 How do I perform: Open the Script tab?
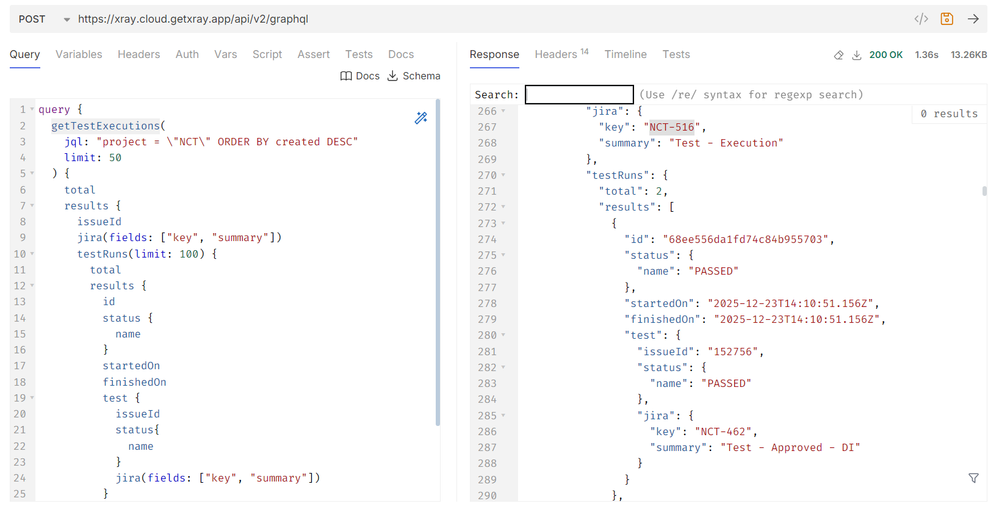[267, 55]
